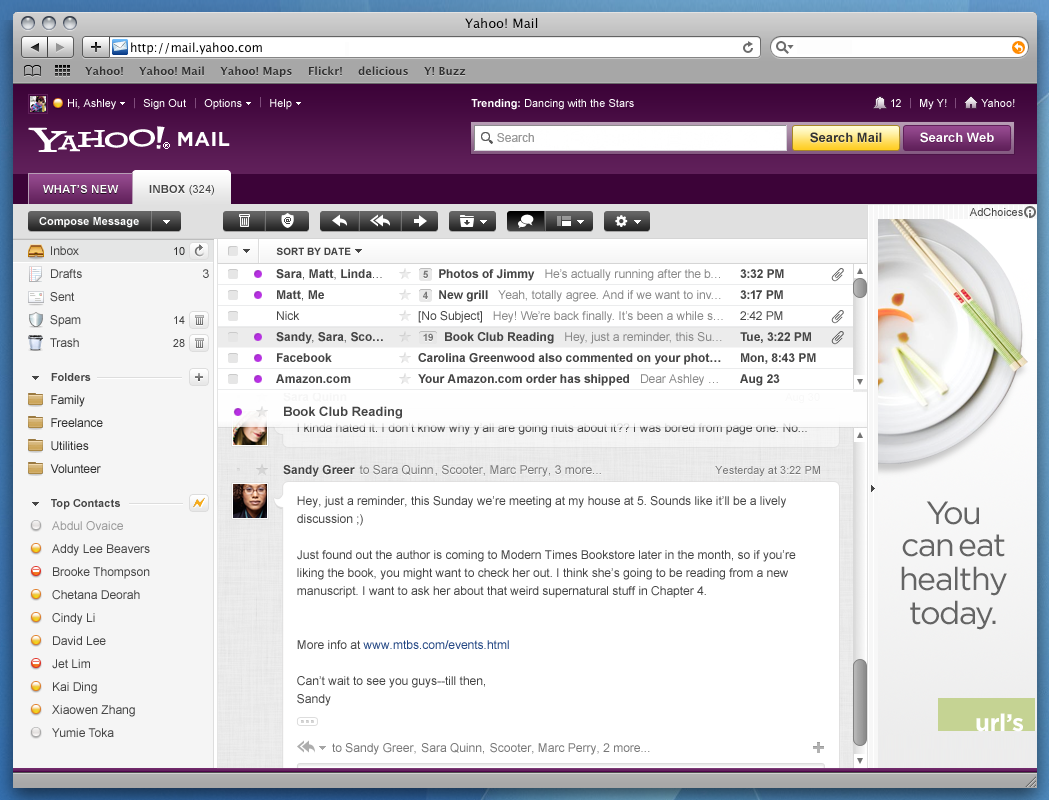Click the Search Web button
Viewport: 1049px width, 800px height.
tap(957, 138)
